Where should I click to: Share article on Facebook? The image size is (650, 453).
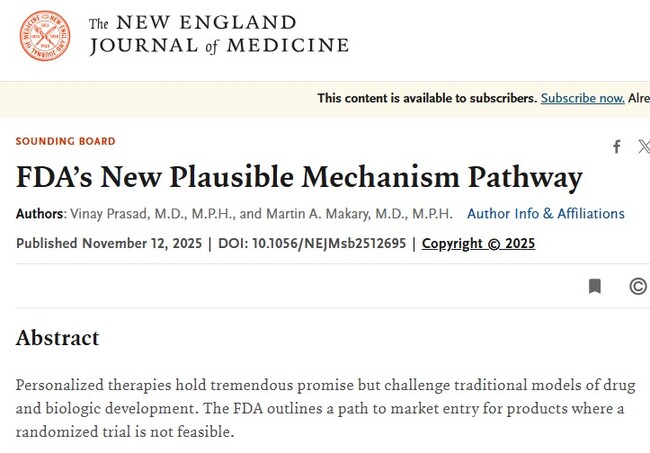[x=617, y=147]
